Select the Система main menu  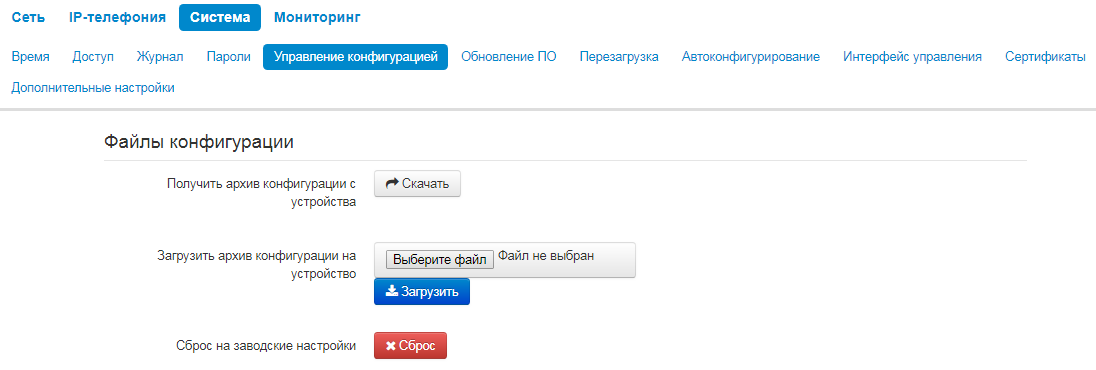tap(219, 17)
